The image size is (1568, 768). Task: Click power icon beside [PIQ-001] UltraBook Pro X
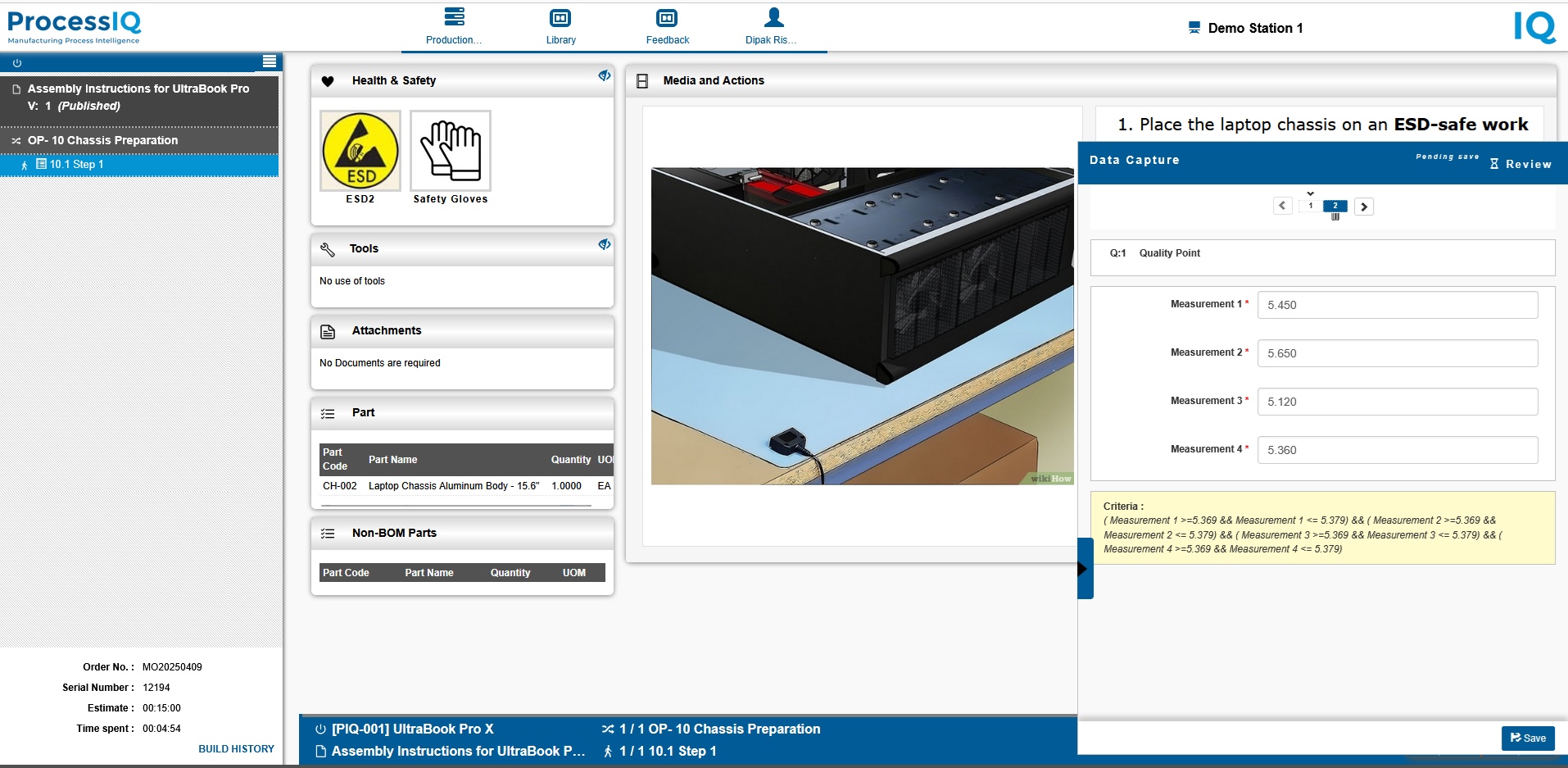click(x=320, y=729)
